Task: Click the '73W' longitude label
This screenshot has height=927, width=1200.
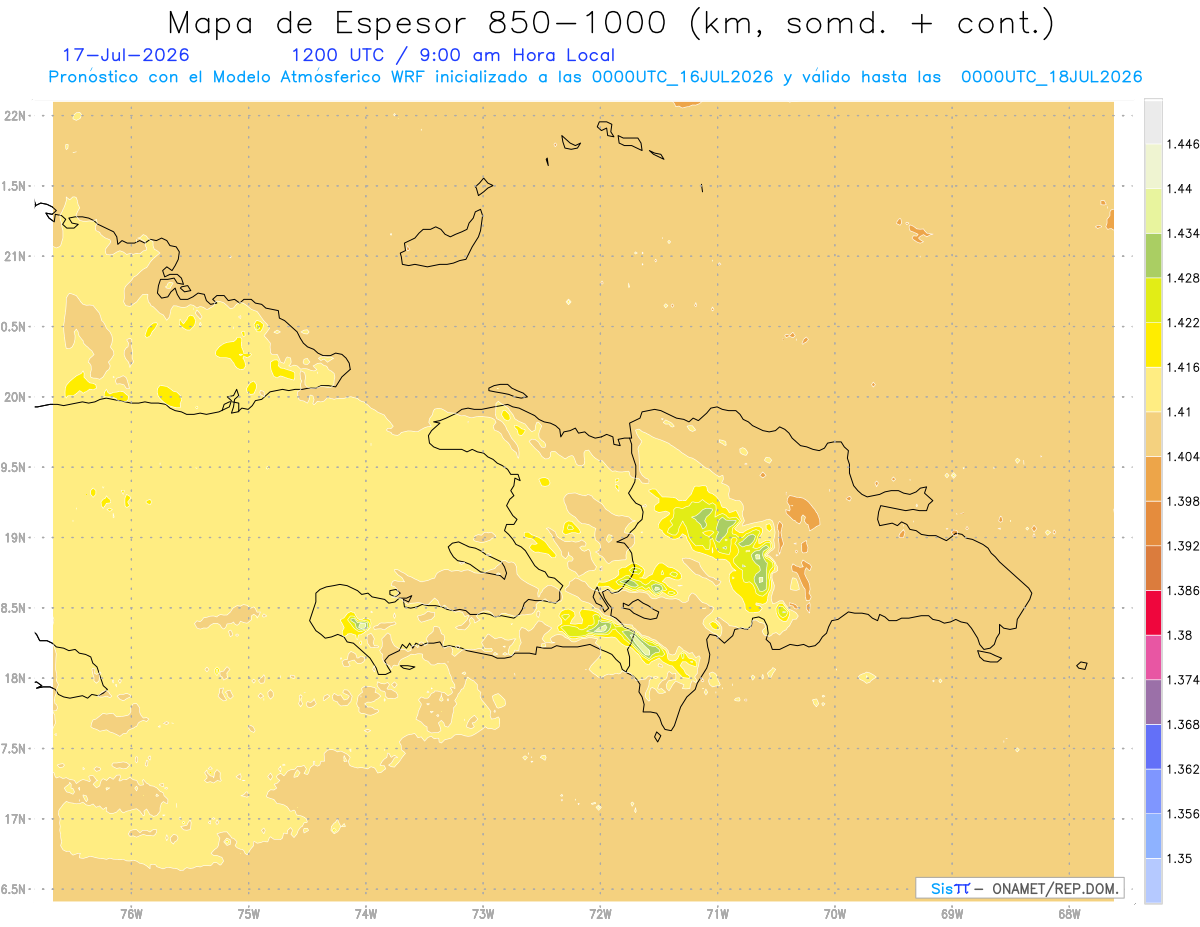Action: pos(483,914)
